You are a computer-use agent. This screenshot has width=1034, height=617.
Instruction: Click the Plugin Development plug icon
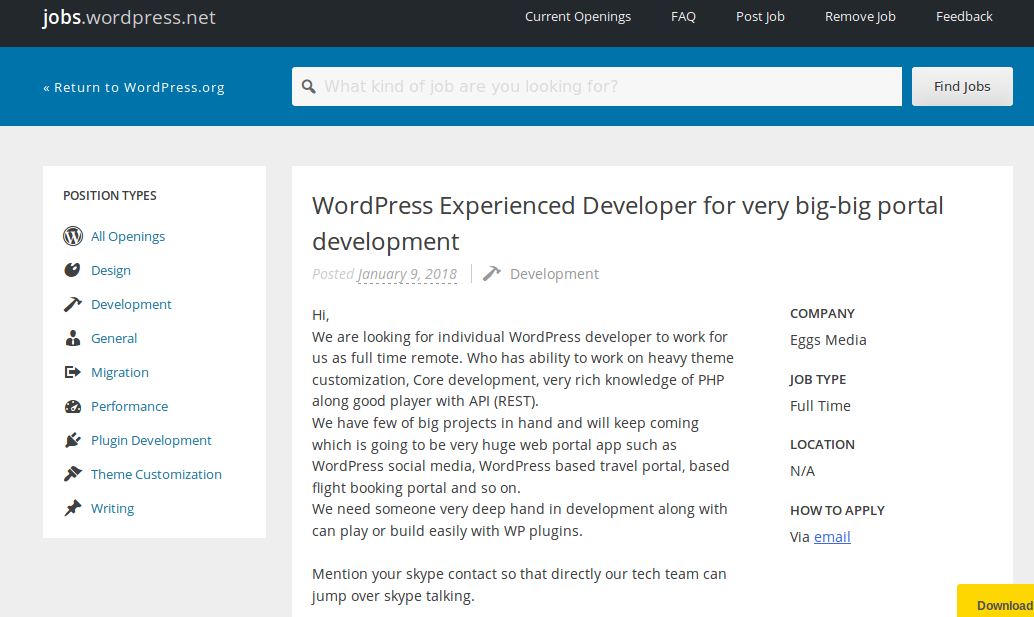[x=72, y=440]
